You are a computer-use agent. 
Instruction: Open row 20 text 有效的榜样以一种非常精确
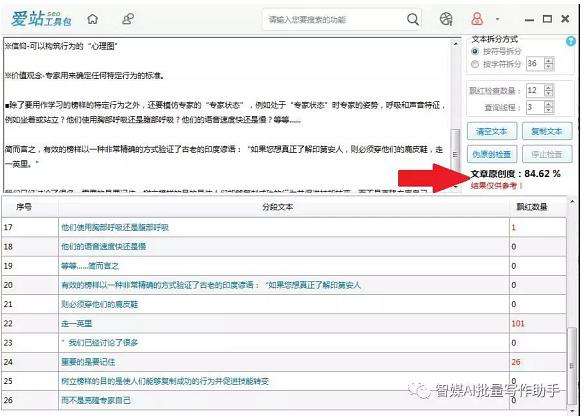click(x=211, y=285)
